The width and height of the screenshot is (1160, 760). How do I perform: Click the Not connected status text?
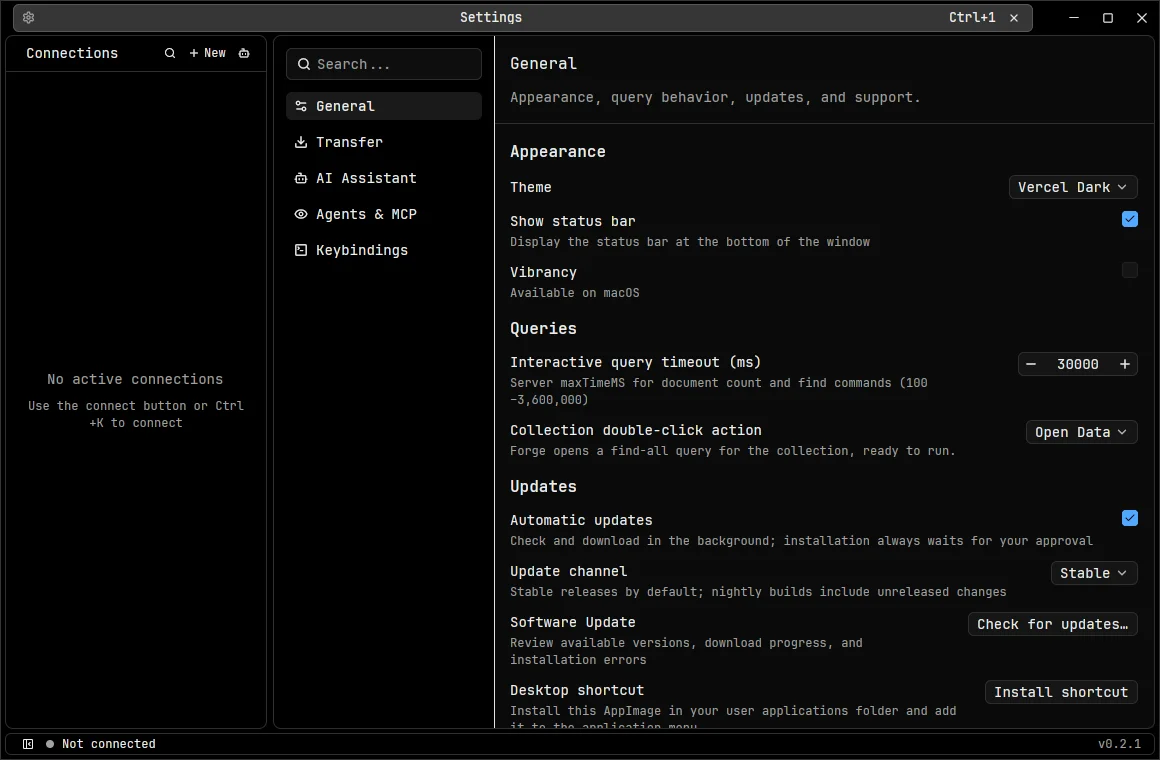109,744
